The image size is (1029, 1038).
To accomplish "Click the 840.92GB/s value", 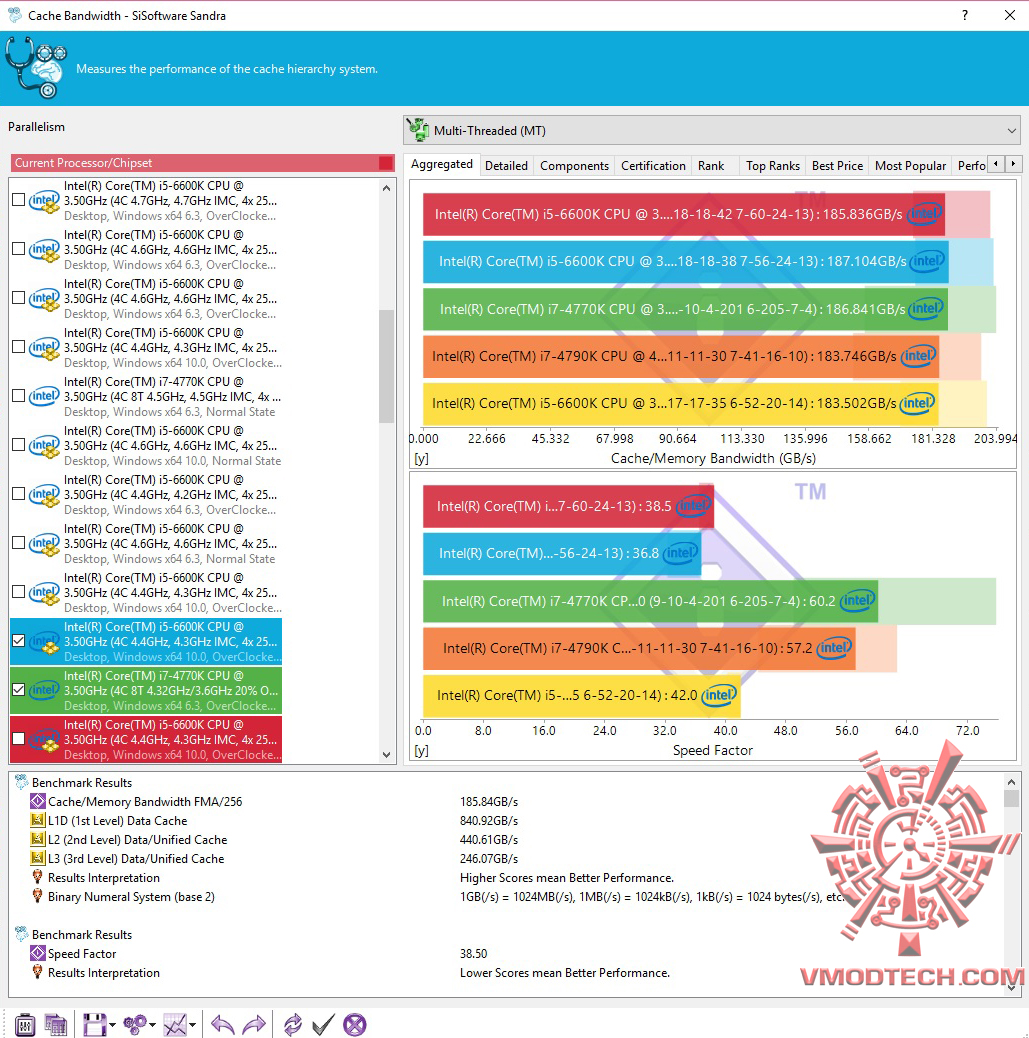I will pos(489,820).
